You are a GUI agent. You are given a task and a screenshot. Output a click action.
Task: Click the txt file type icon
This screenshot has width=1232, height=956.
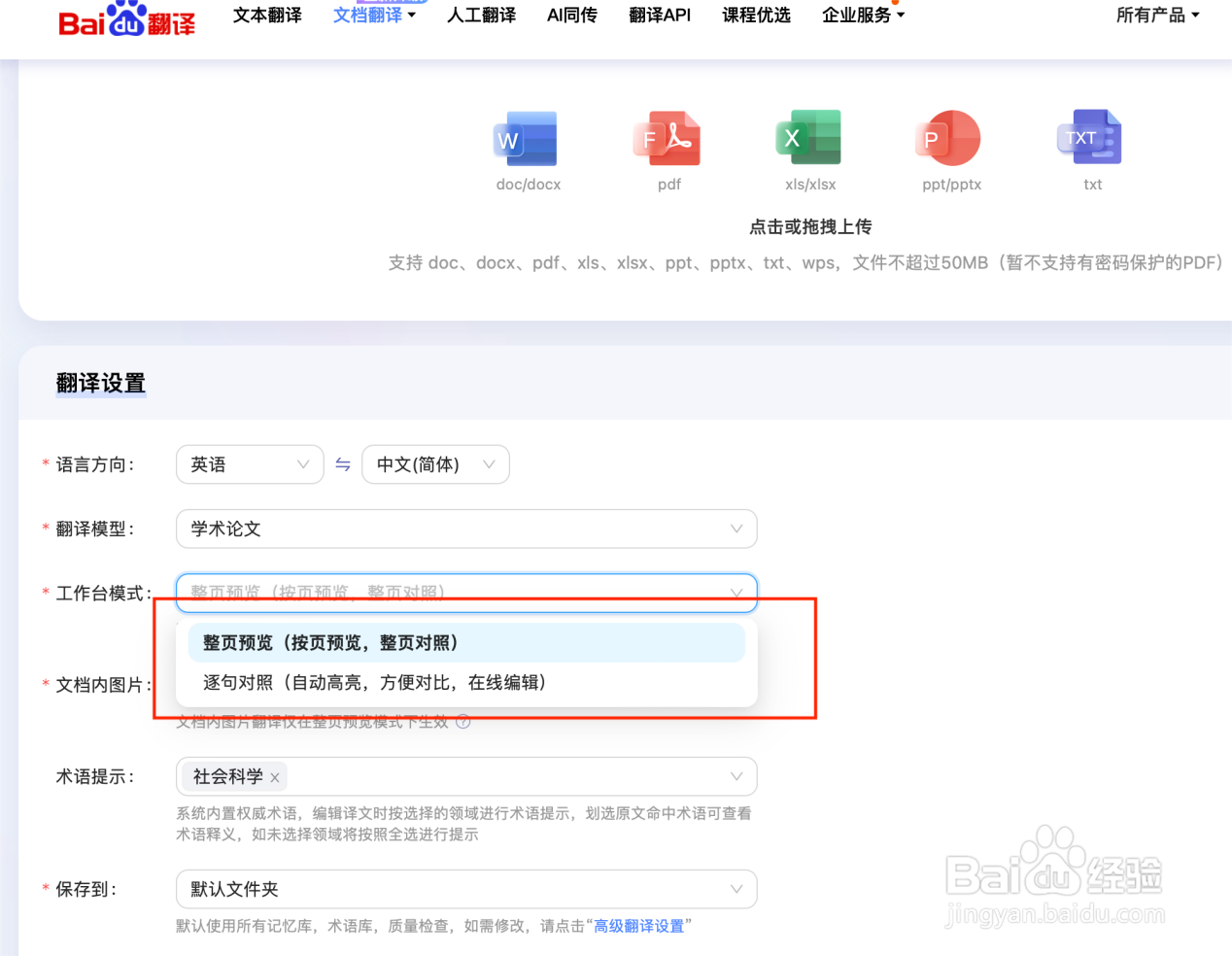(1090, 138)
